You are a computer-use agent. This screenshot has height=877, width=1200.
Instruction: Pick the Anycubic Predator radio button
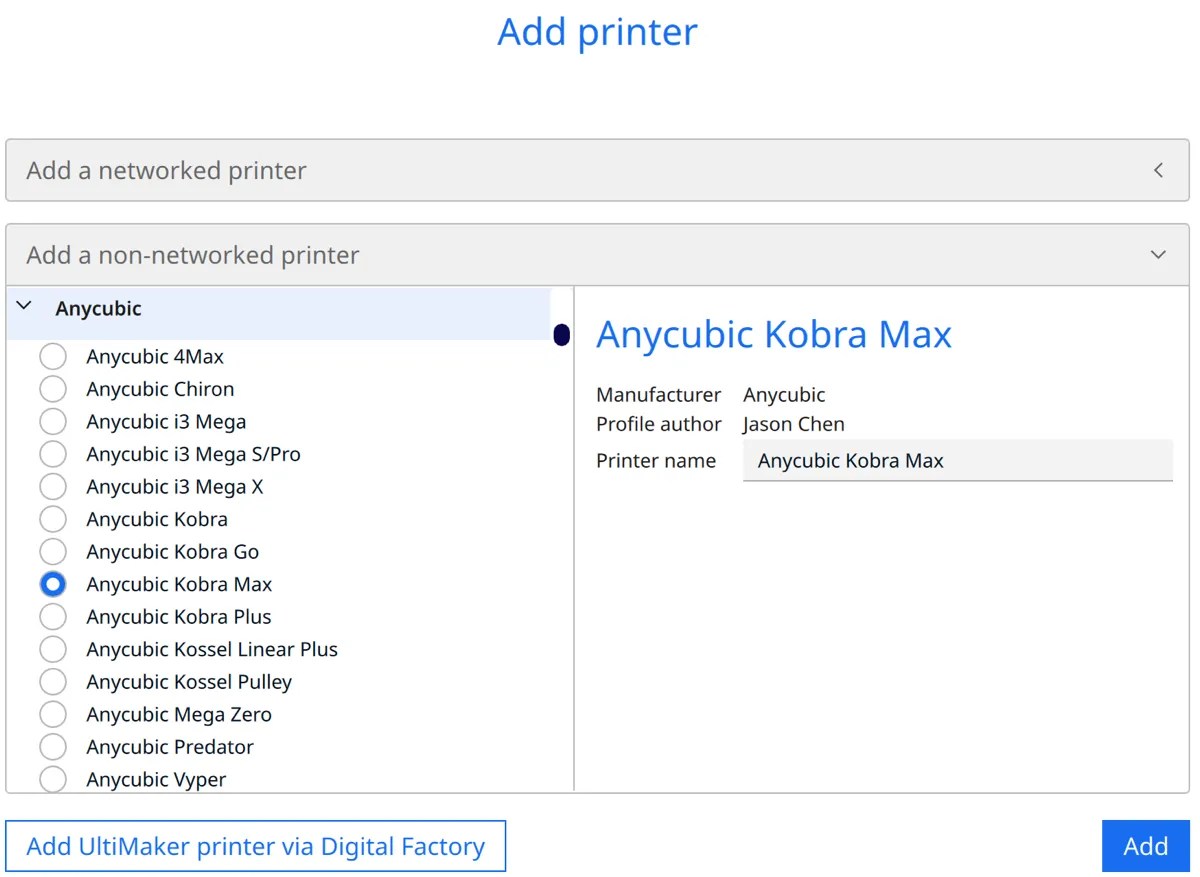click(53, 746)
